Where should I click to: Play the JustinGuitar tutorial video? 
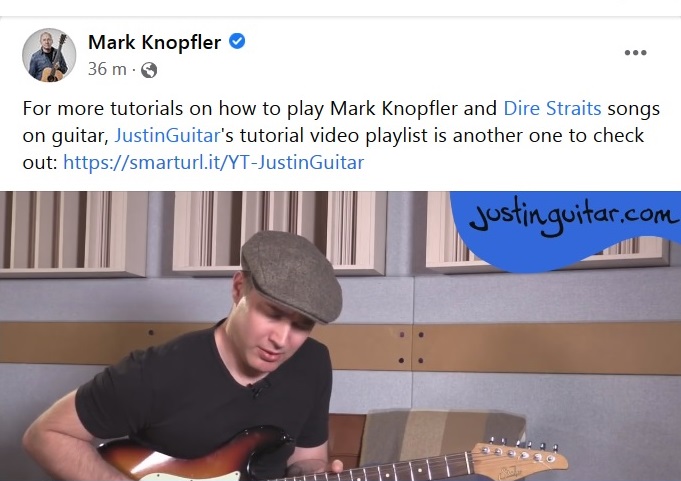(340, 336)
